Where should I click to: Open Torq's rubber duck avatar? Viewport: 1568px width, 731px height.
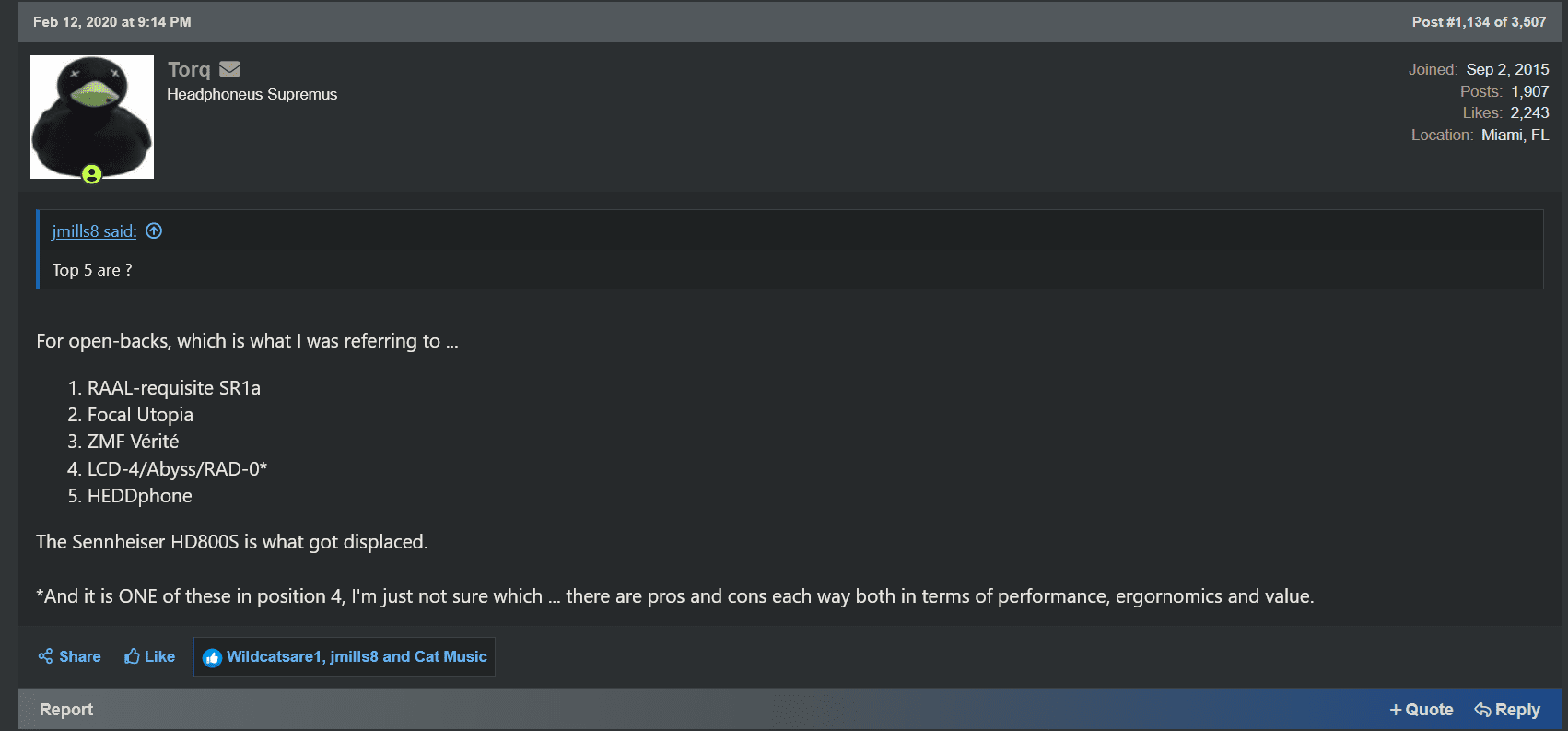(92, 117)
